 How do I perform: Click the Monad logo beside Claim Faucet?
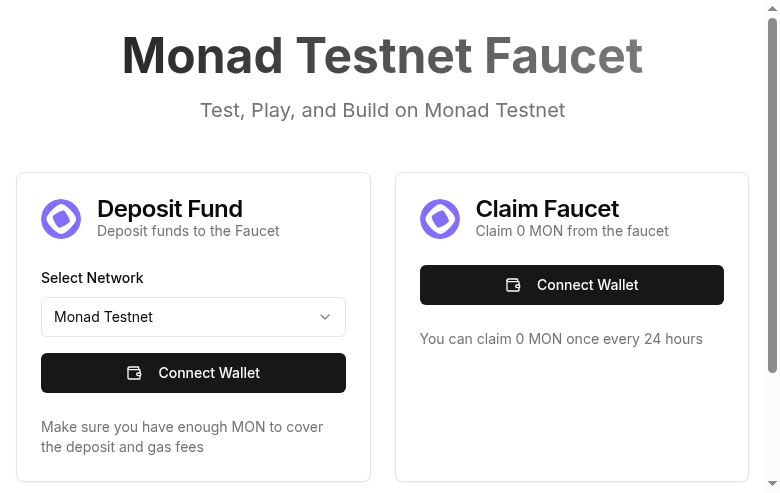point(440,219)
